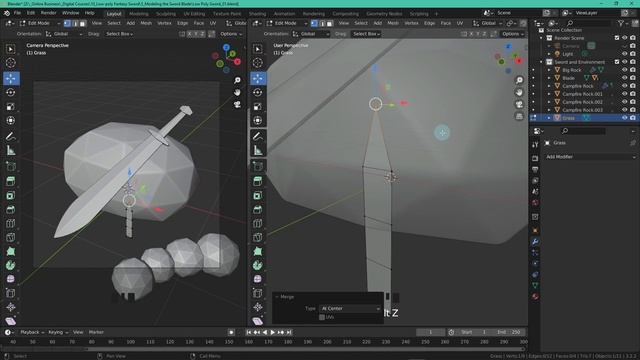Enable edge select mode in left viewport
This screenshot has width=640, height=360.
(75, 23)
